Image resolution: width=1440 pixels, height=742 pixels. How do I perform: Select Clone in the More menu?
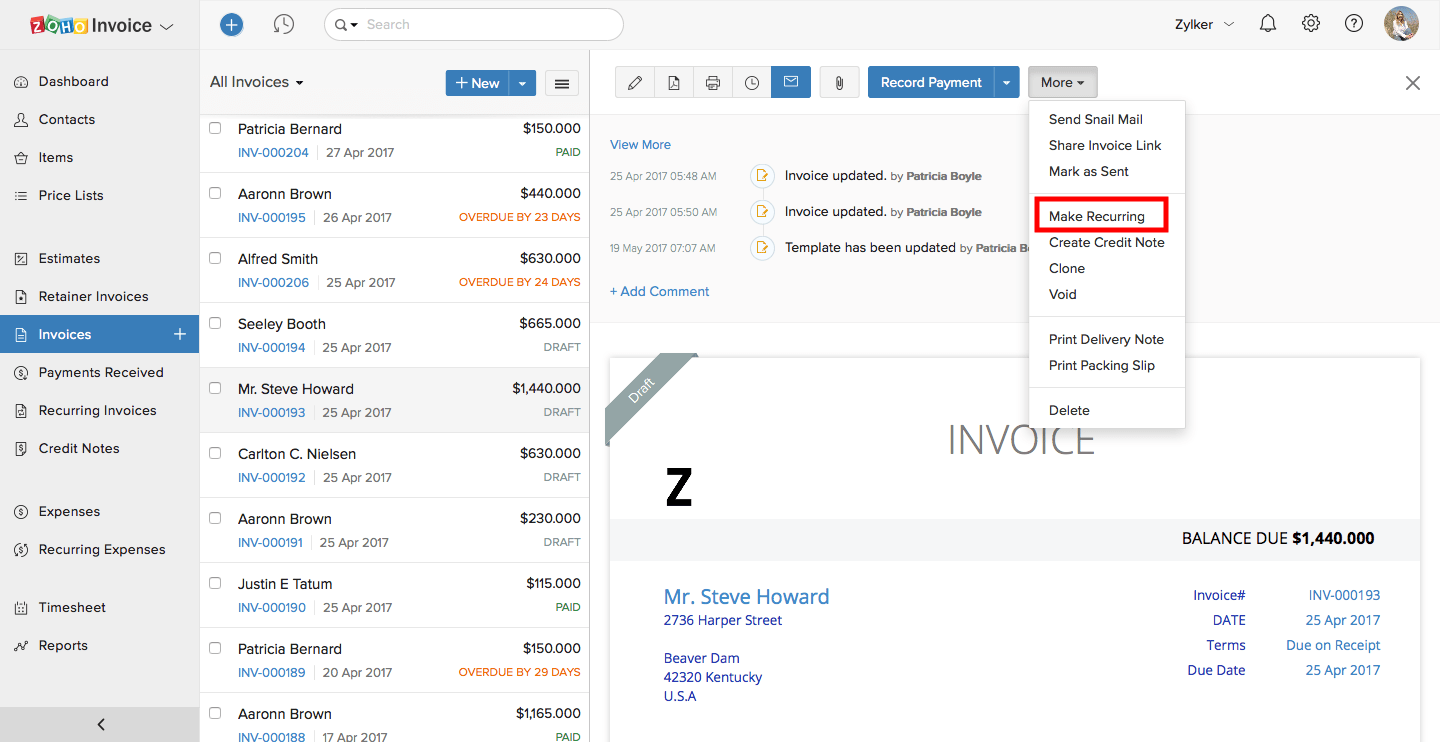(x=1066, y=268)
